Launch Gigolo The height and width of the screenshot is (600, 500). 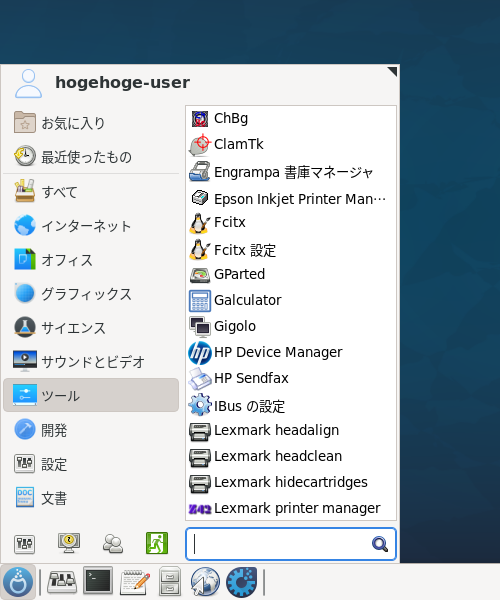click(x=291, y=326)
